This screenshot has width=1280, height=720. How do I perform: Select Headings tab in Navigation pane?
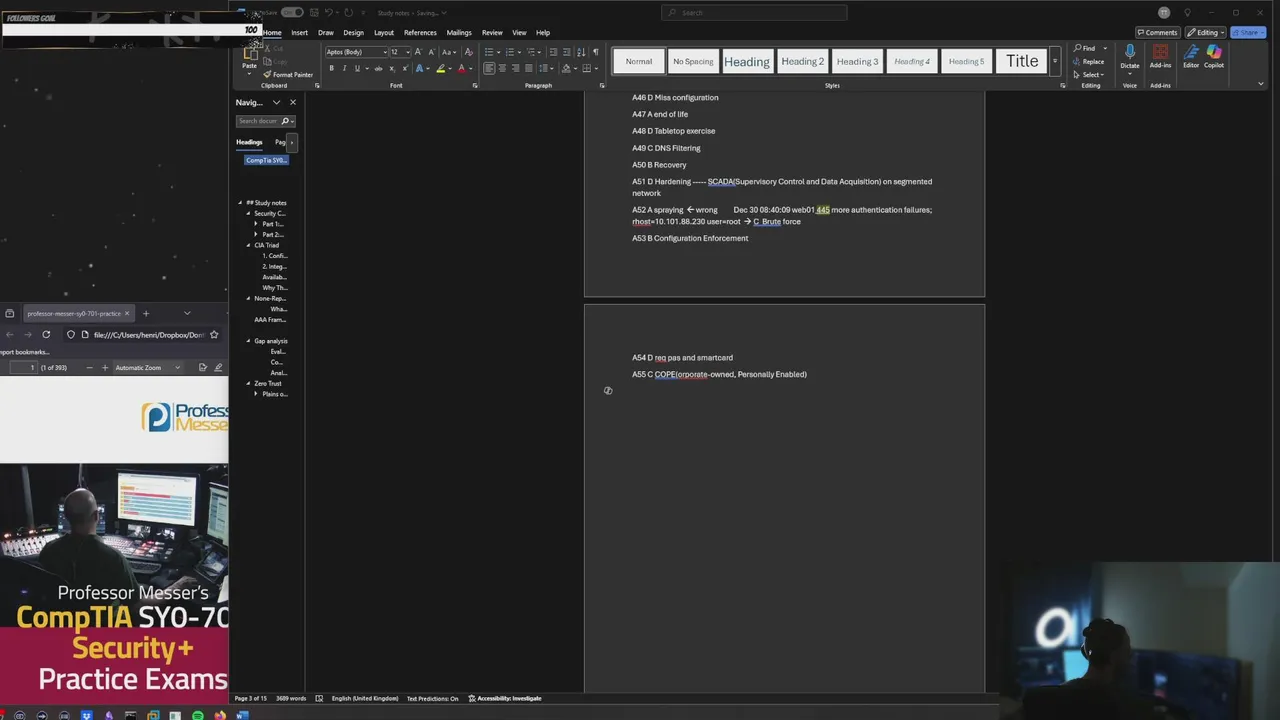click(x=249, y=142)
